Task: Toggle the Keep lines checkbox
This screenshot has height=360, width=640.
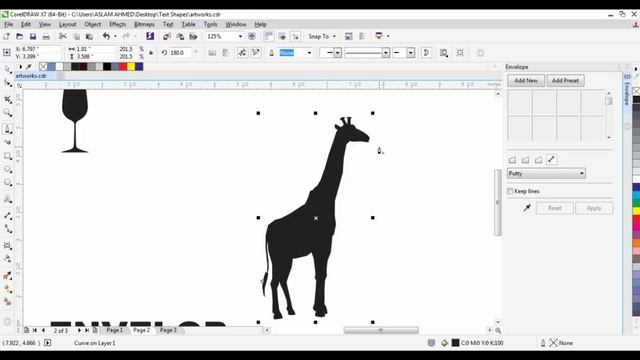Action: pyautogui.click(x=510, y=191)
